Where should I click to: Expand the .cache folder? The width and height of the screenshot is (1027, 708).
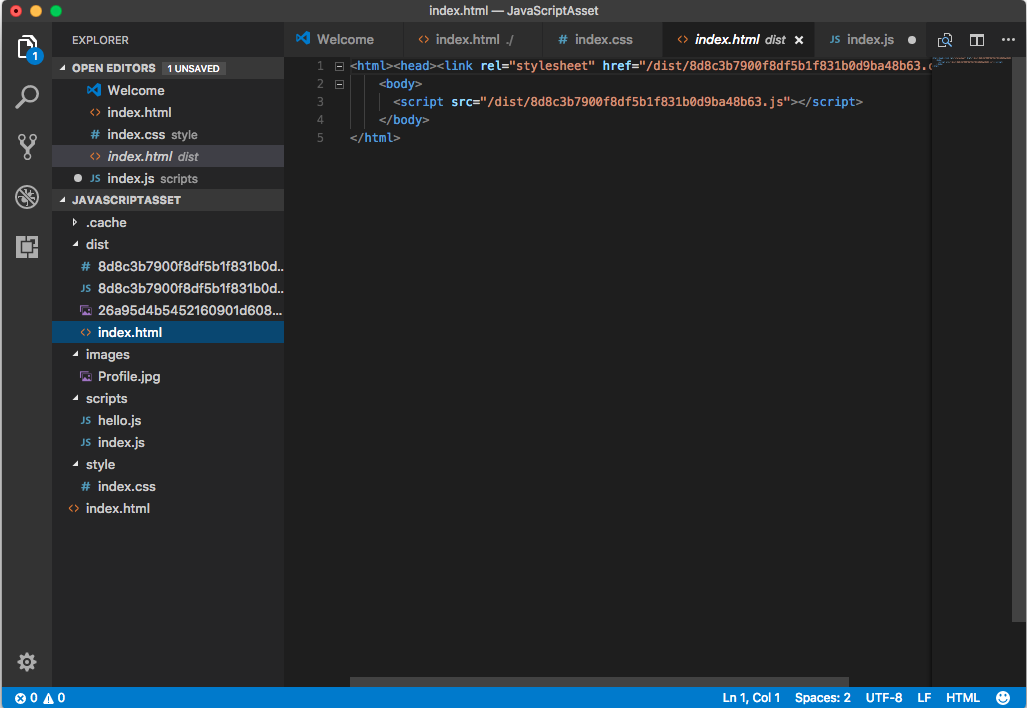[75, 222]
